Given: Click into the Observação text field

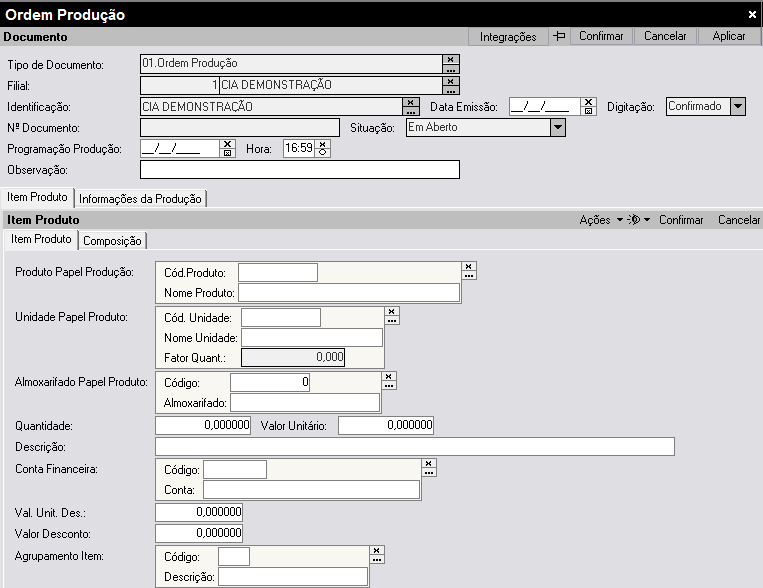Looking at the screenshot, I should pyautogui.click(x=300, y=169).
